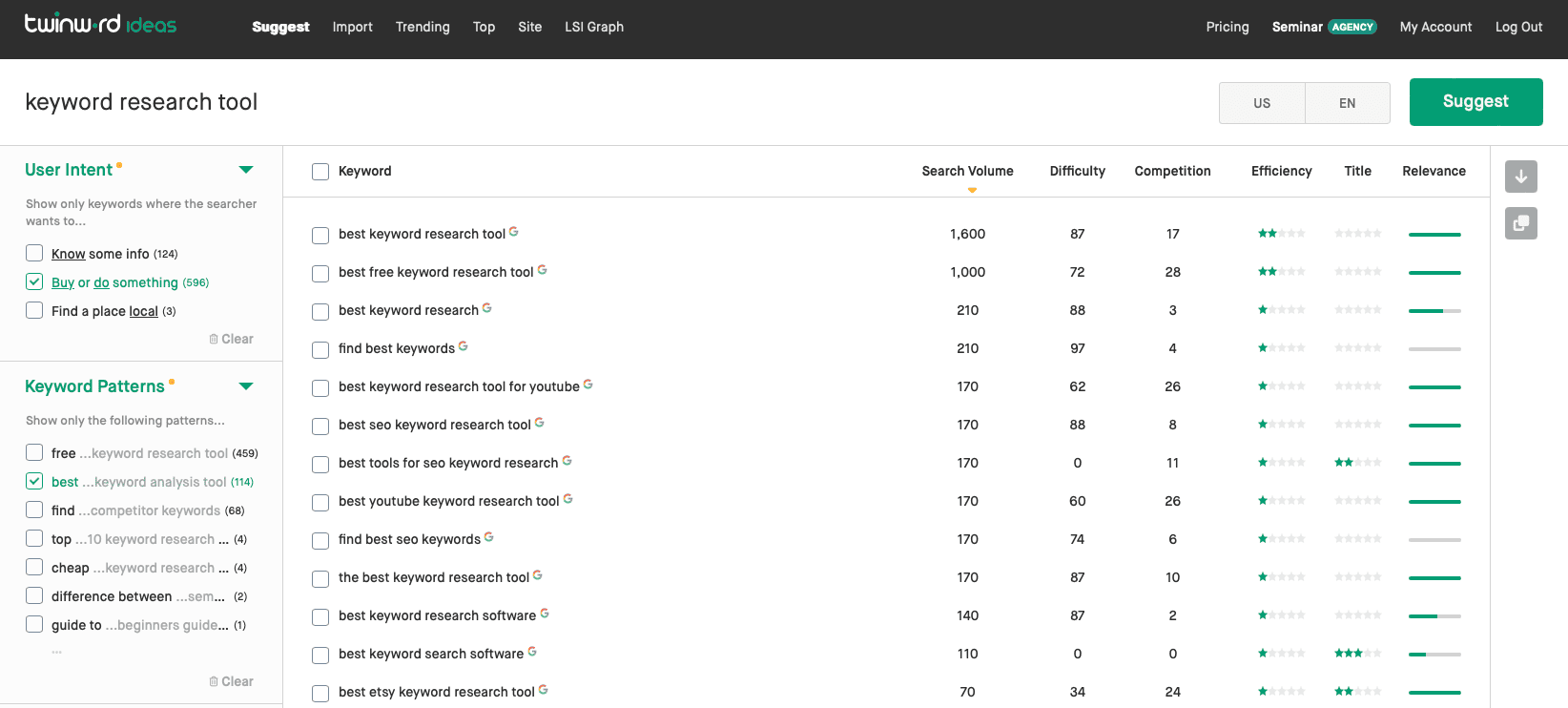Click the green Suggest button
1568x708 pixels.
[x=1475, y=102]
